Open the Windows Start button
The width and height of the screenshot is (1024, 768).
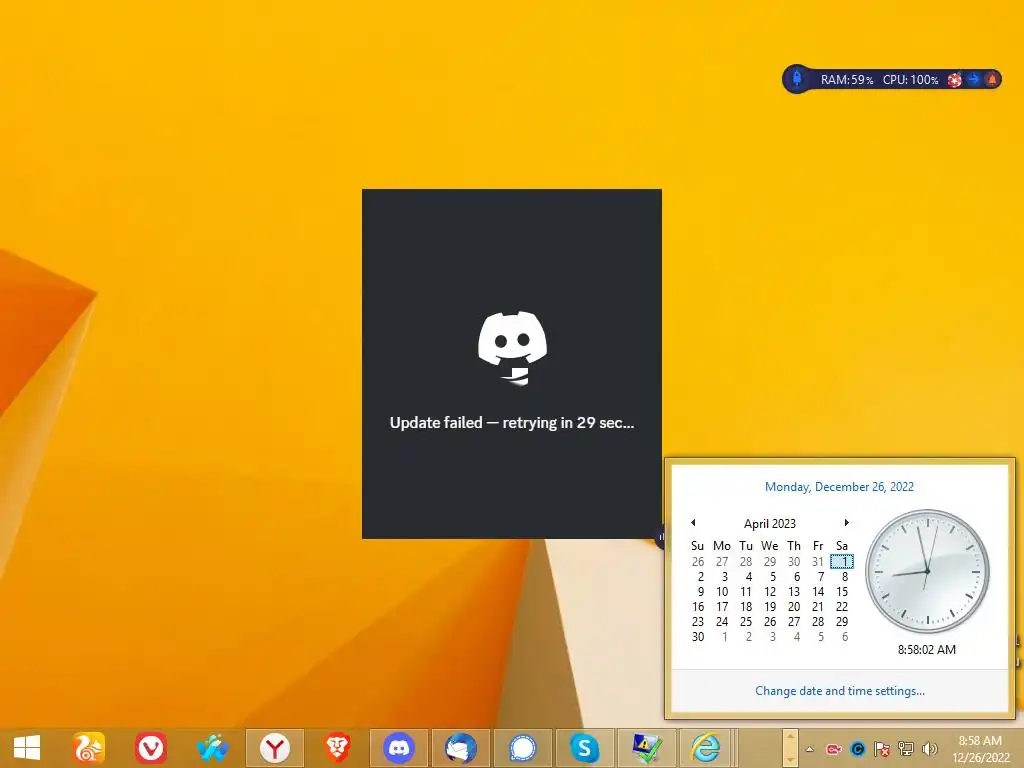pos(27,748)
